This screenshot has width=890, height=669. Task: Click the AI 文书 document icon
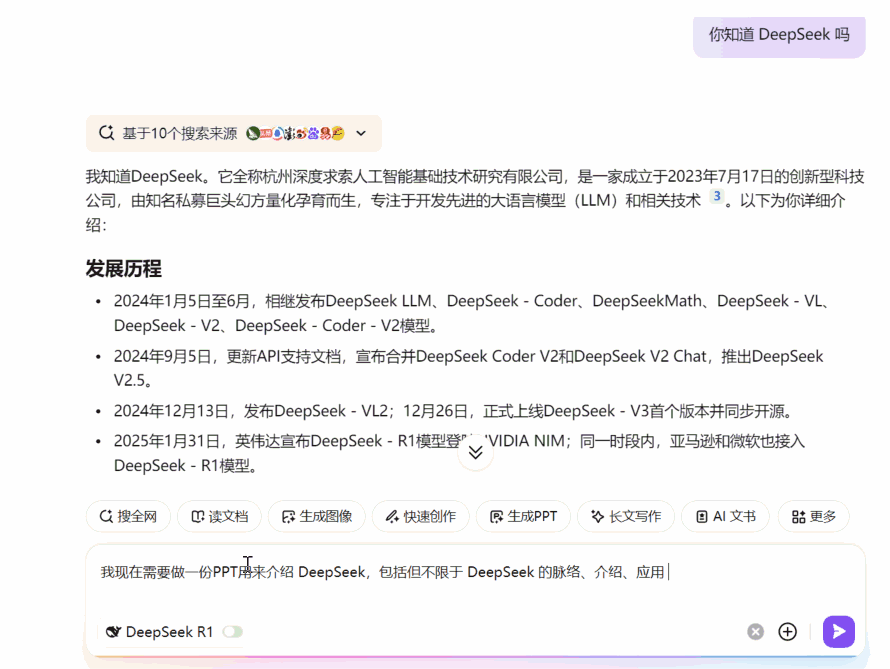tap(702, 516)
